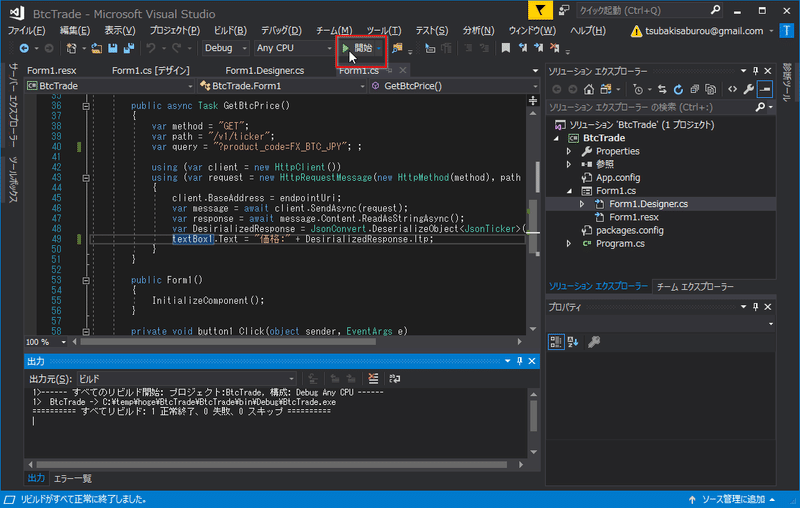Open the 編集(E) menu
Viewport: 800px width, 508px height.
74,31
